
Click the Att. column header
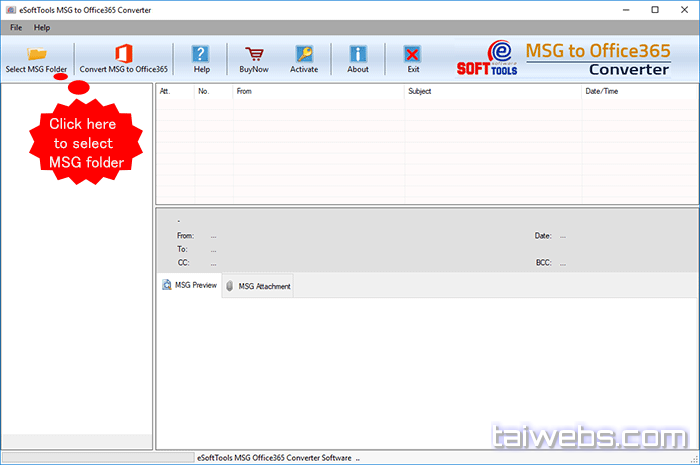[175, 91]
